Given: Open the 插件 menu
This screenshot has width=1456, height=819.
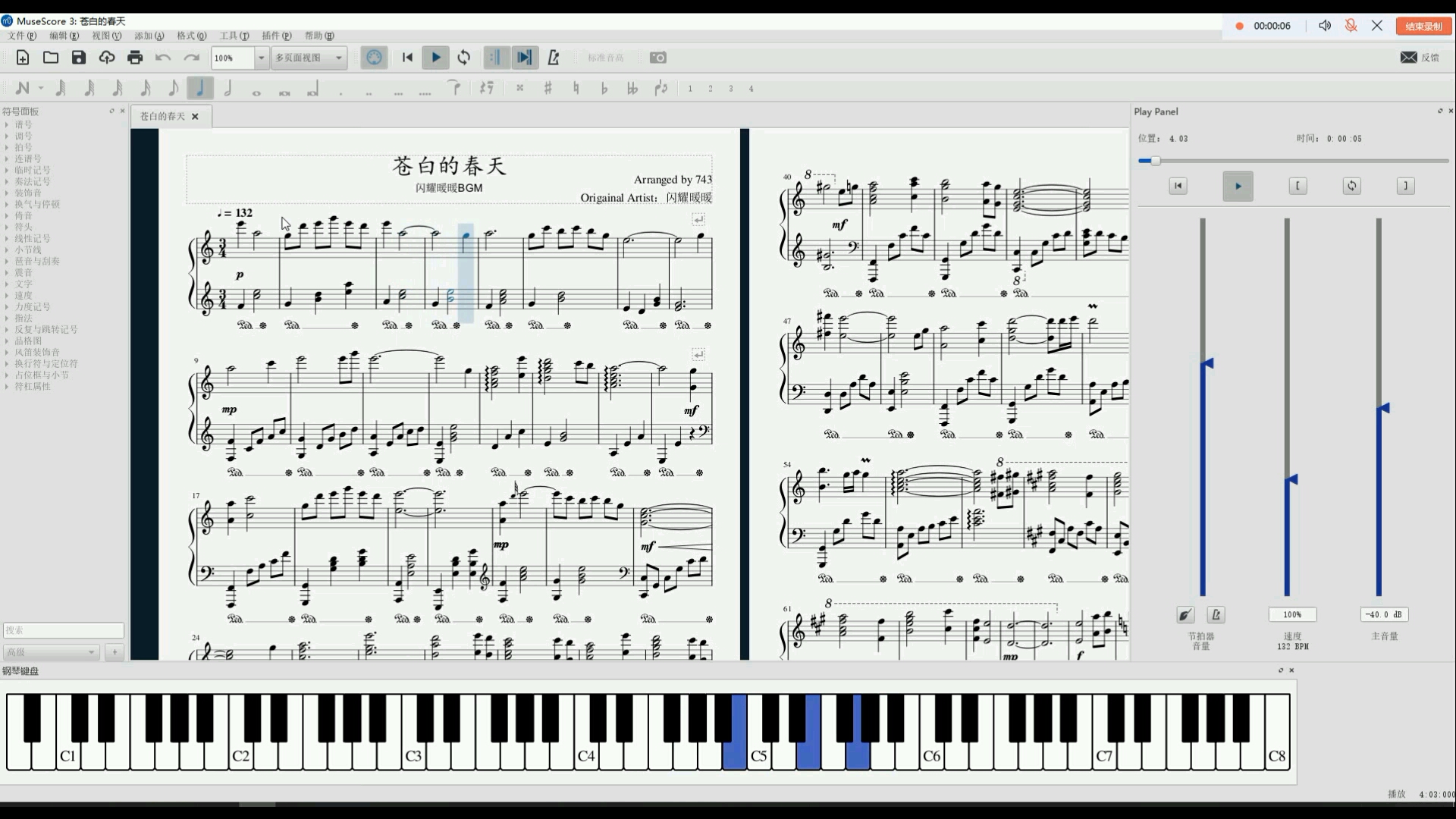Looking at the screenshot, I should [276, 36].
